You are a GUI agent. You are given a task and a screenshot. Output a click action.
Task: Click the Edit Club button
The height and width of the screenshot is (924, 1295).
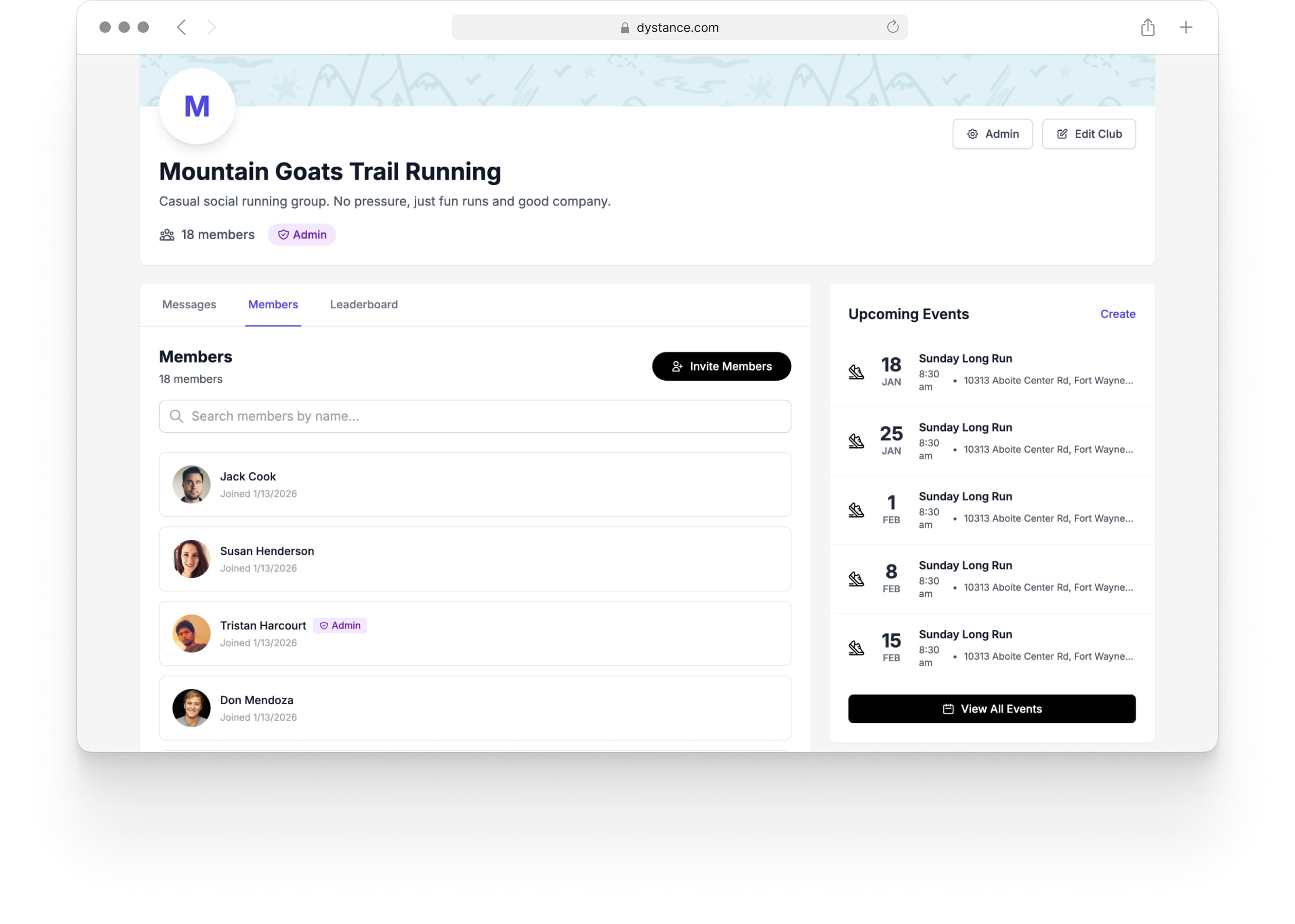pos(1088,134)
